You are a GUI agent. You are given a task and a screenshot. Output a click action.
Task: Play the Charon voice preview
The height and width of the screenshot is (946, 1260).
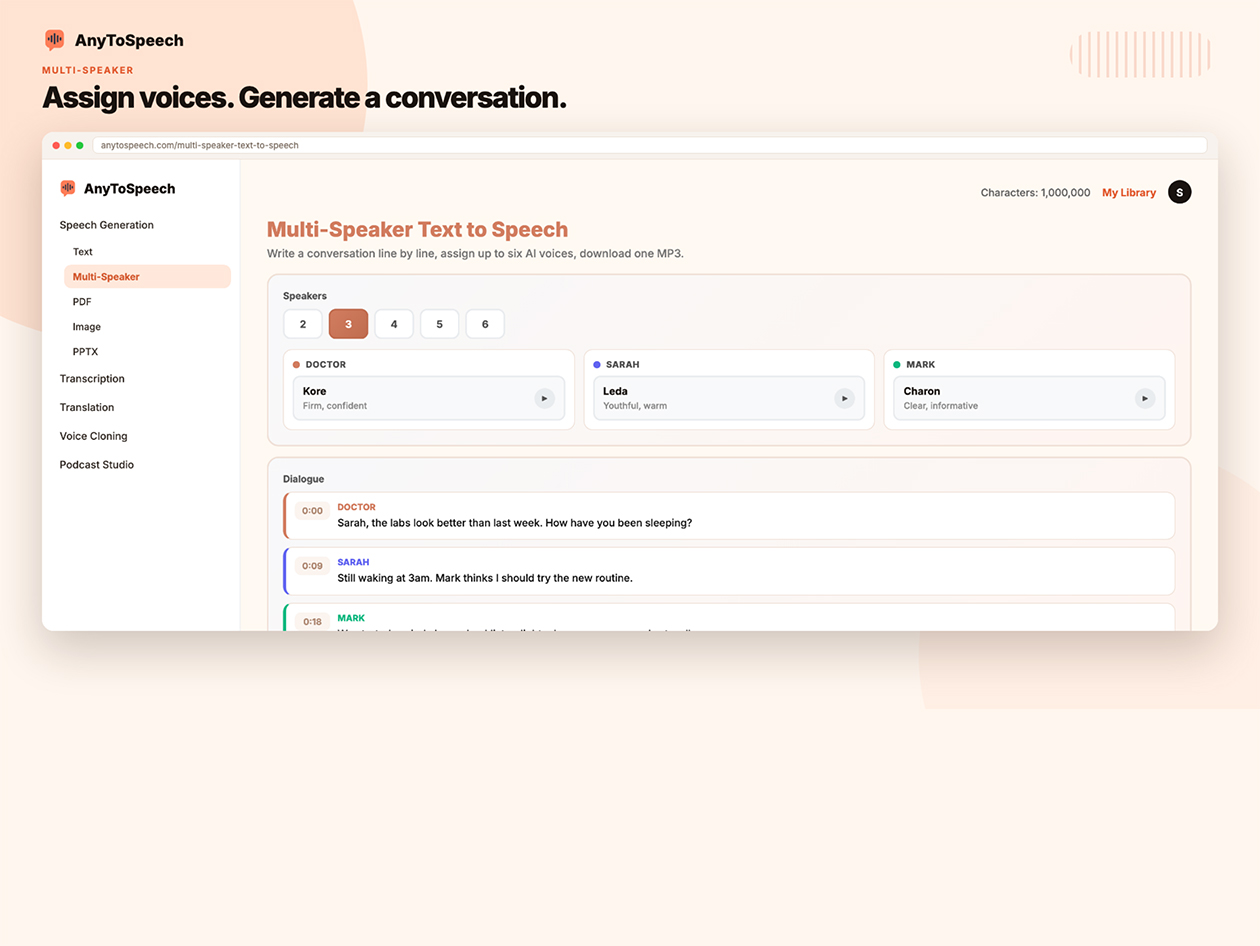click(1144, 398)
